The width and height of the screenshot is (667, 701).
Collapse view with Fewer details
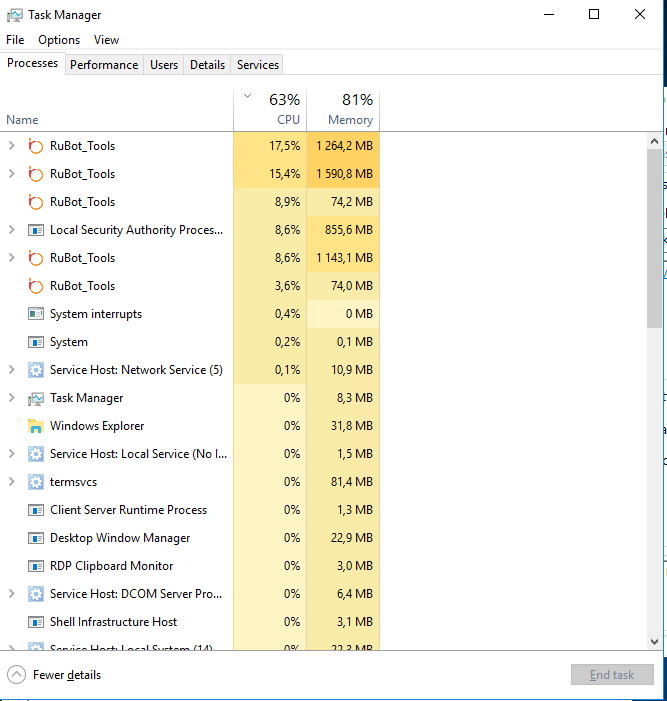pos(56,675)
